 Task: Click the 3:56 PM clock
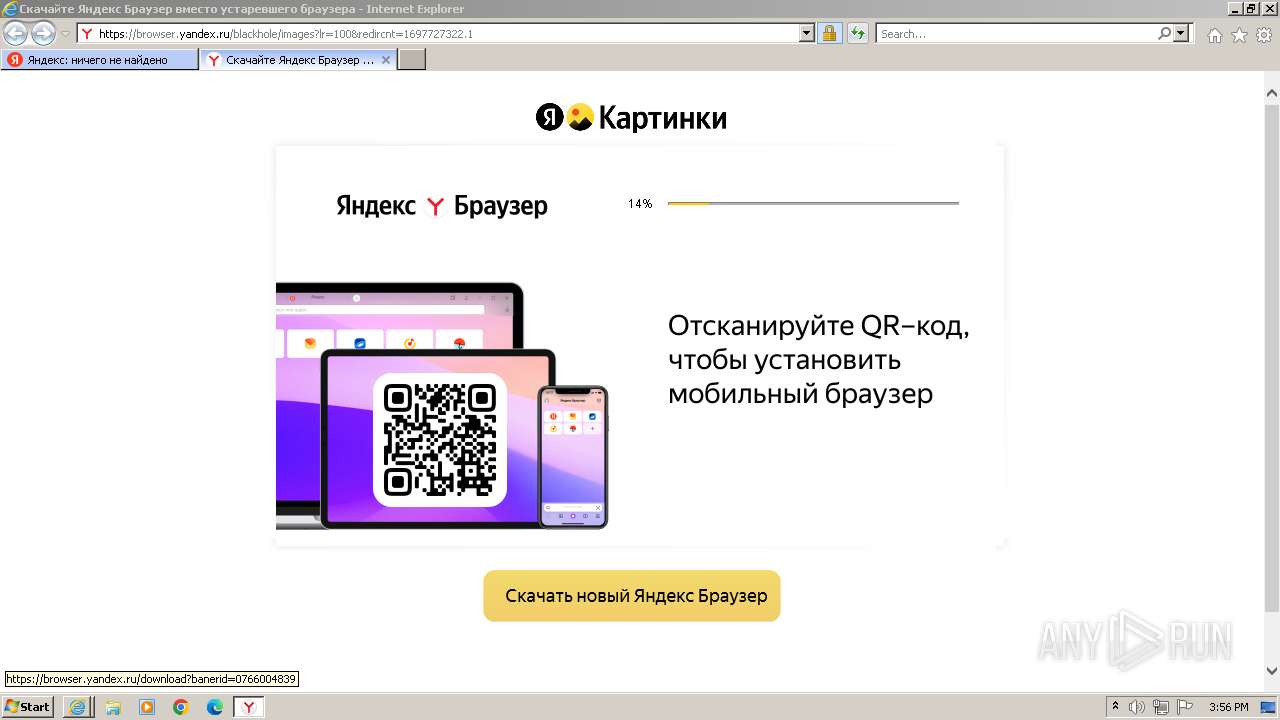point(1229,707)
